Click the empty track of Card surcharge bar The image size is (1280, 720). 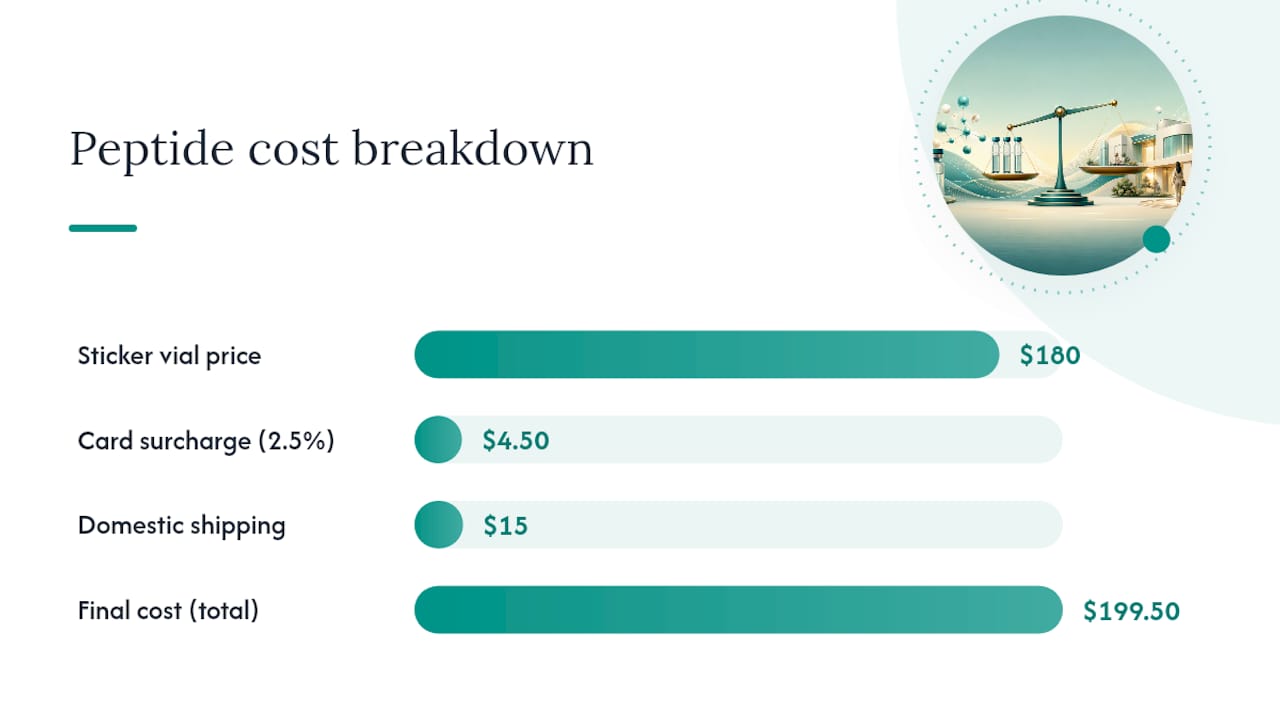762,440
